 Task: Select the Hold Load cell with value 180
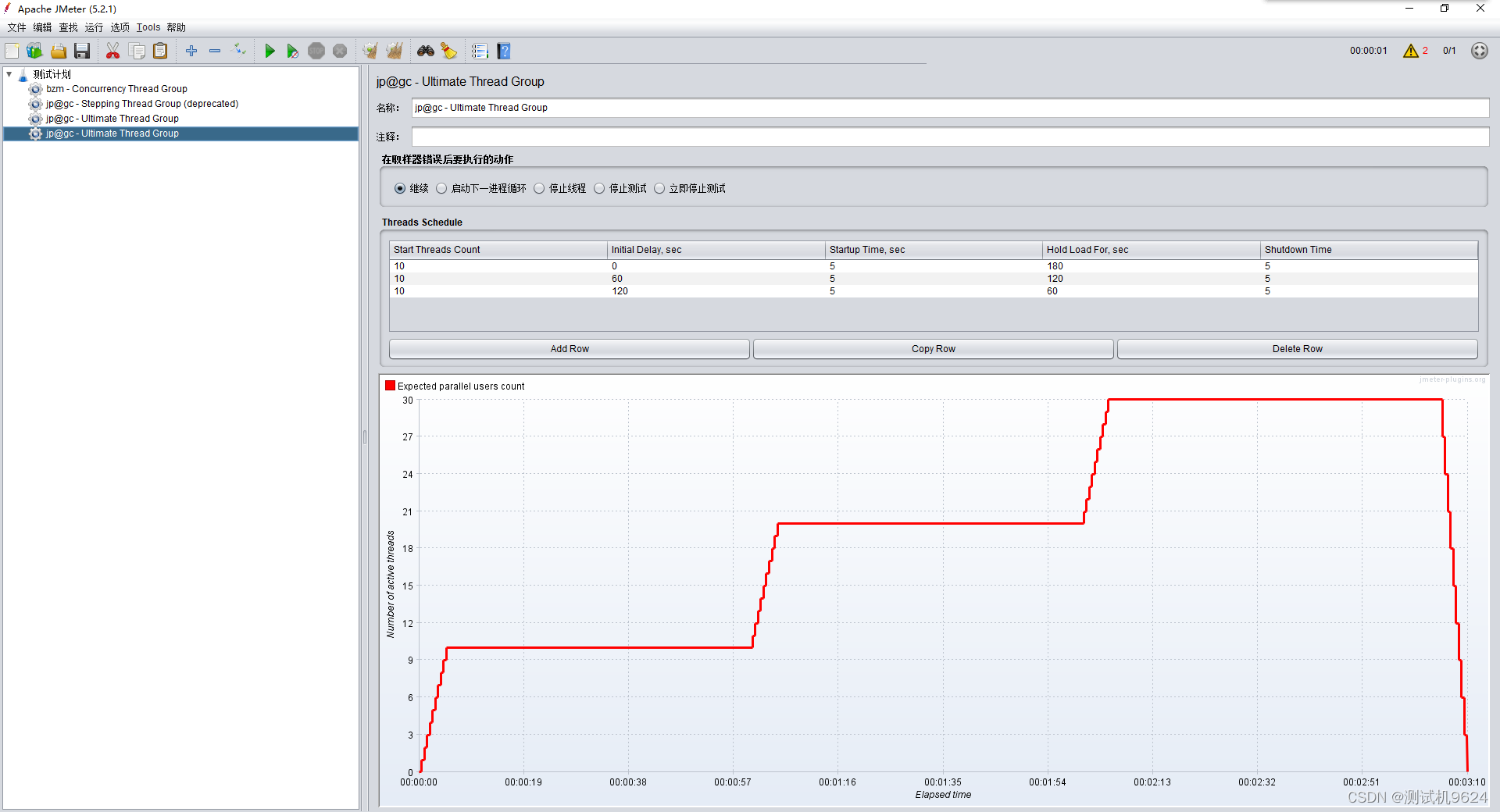click(1152, 266)
